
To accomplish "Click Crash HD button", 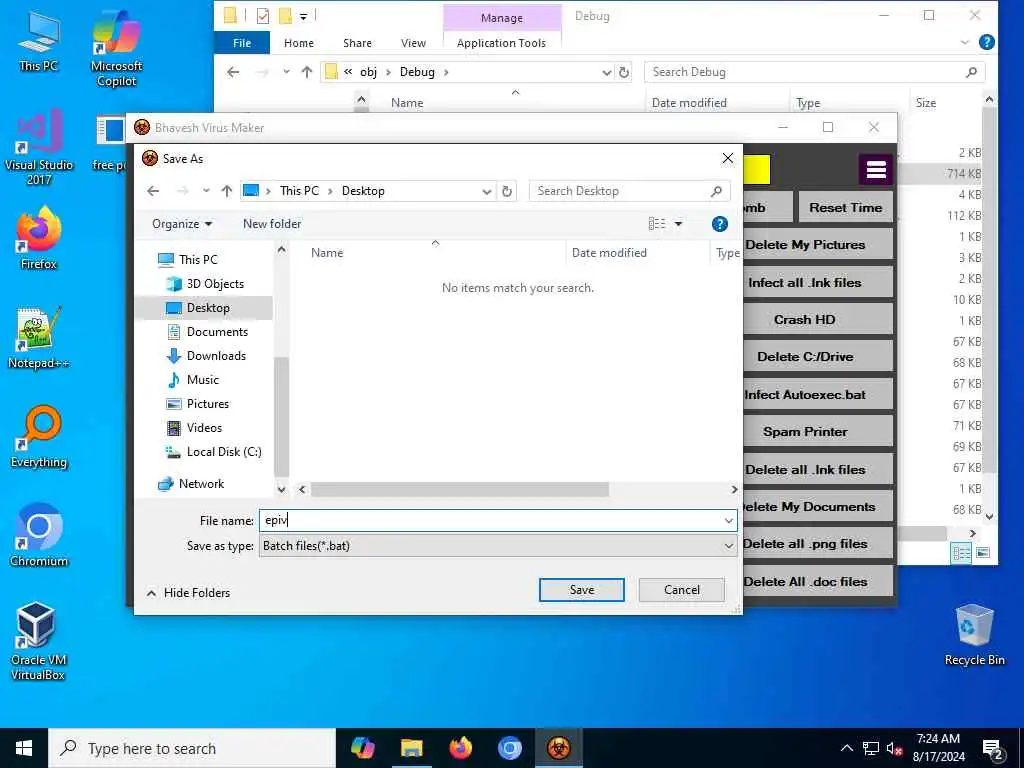I will coord(817,319).
